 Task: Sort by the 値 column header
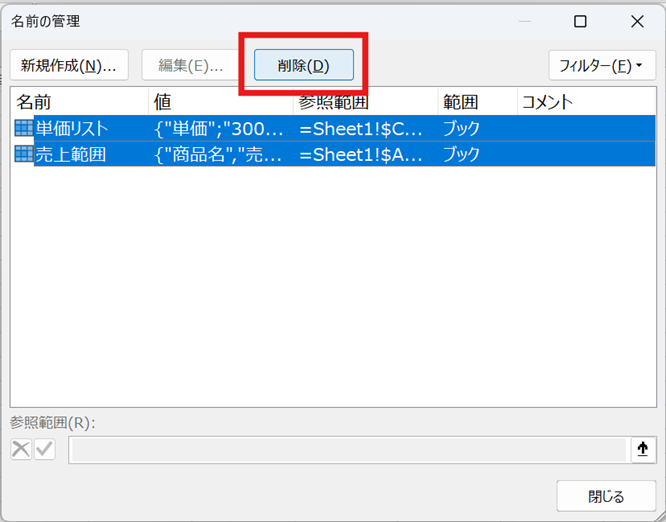220,102
